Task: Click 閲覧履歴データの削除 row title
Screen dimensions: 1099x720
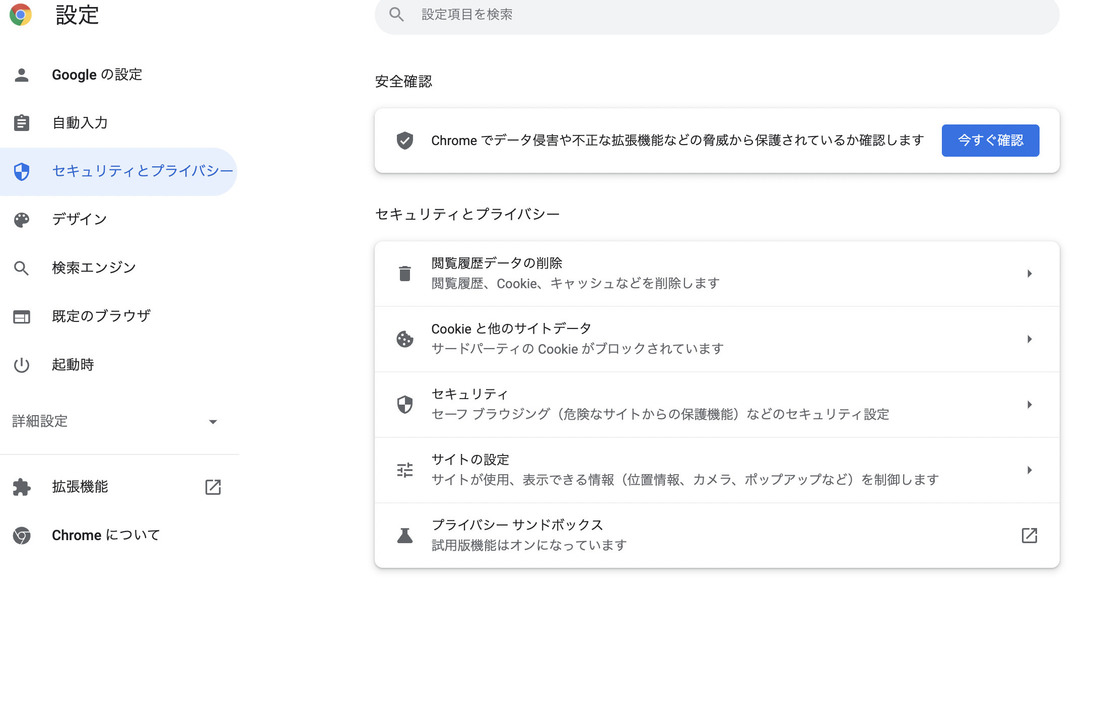Action: (x=496, y=263)
